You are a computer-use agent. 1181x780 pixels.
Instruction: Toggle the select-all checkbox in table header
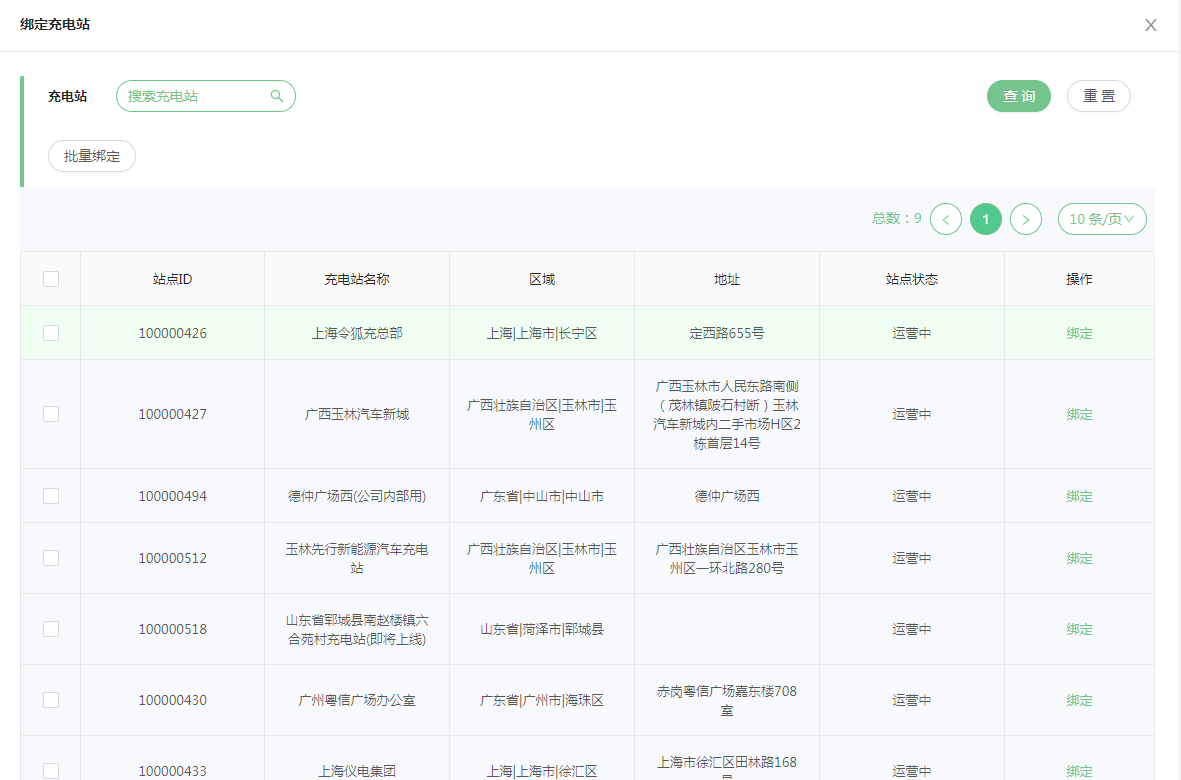pyautogui.click(x=51, y=279)
